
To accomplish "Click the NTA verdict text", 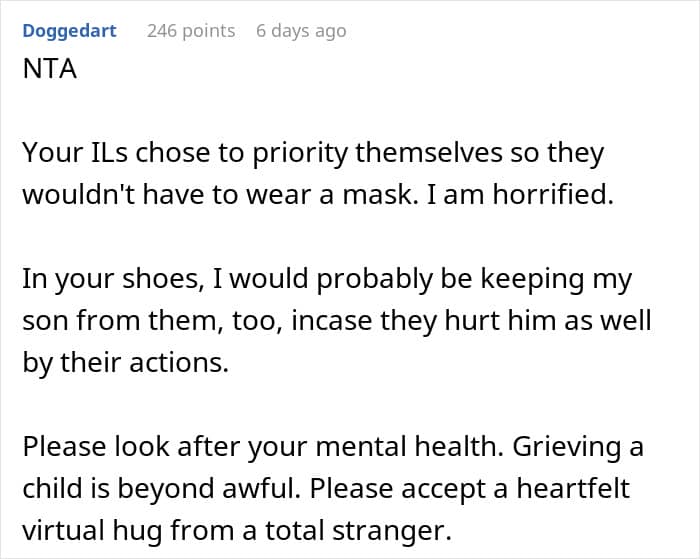I will pyautogui.click(x=50, y=69).
